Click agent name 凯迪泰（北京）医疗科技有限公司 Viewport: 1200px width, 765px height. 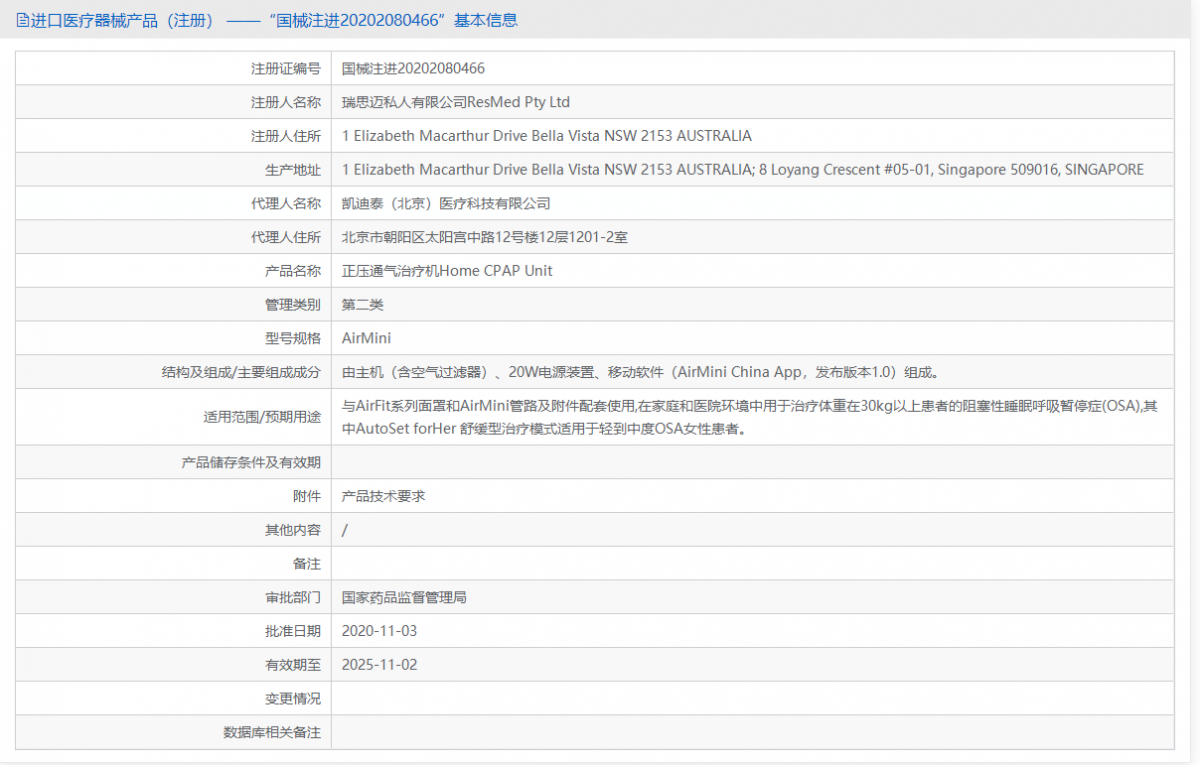(446, 203)
